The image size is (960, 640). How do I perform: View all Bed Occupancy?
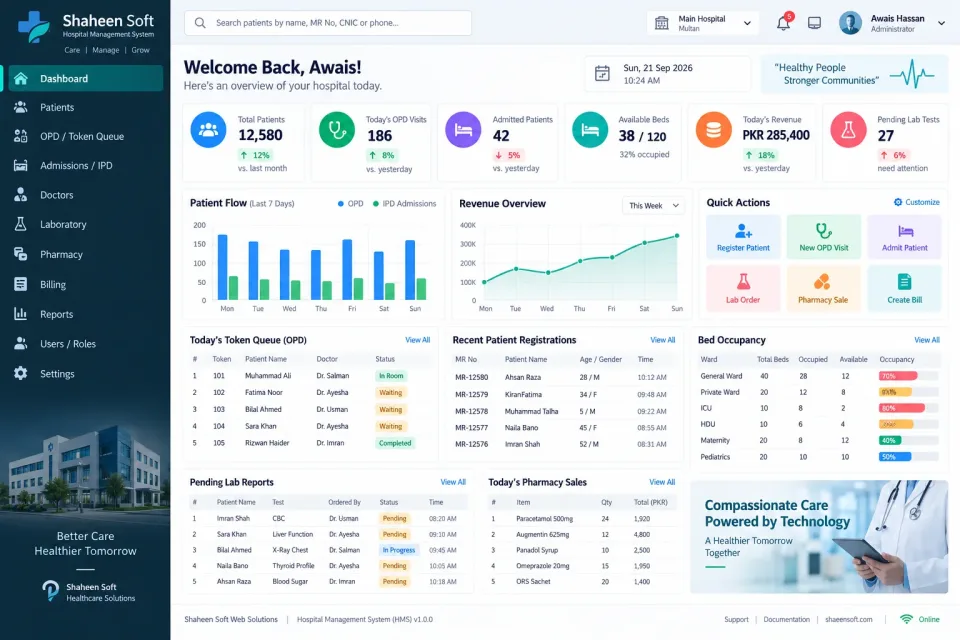[927, 340]
